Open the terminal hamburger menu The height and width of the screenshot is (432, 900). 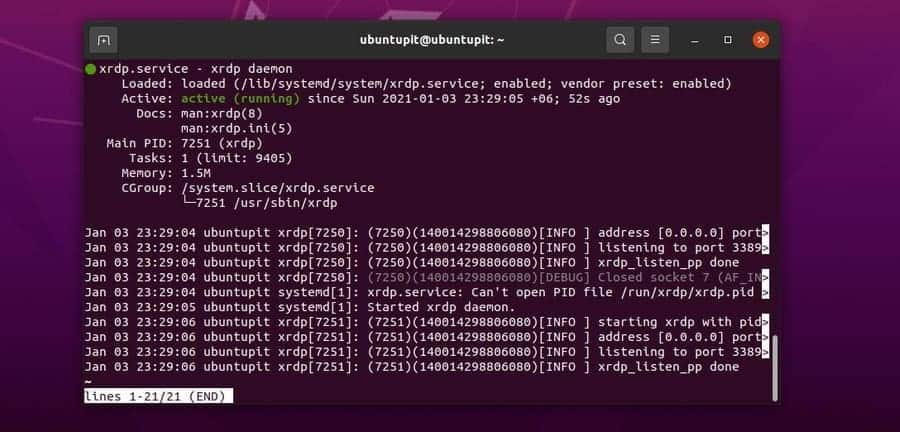point(654,40)
